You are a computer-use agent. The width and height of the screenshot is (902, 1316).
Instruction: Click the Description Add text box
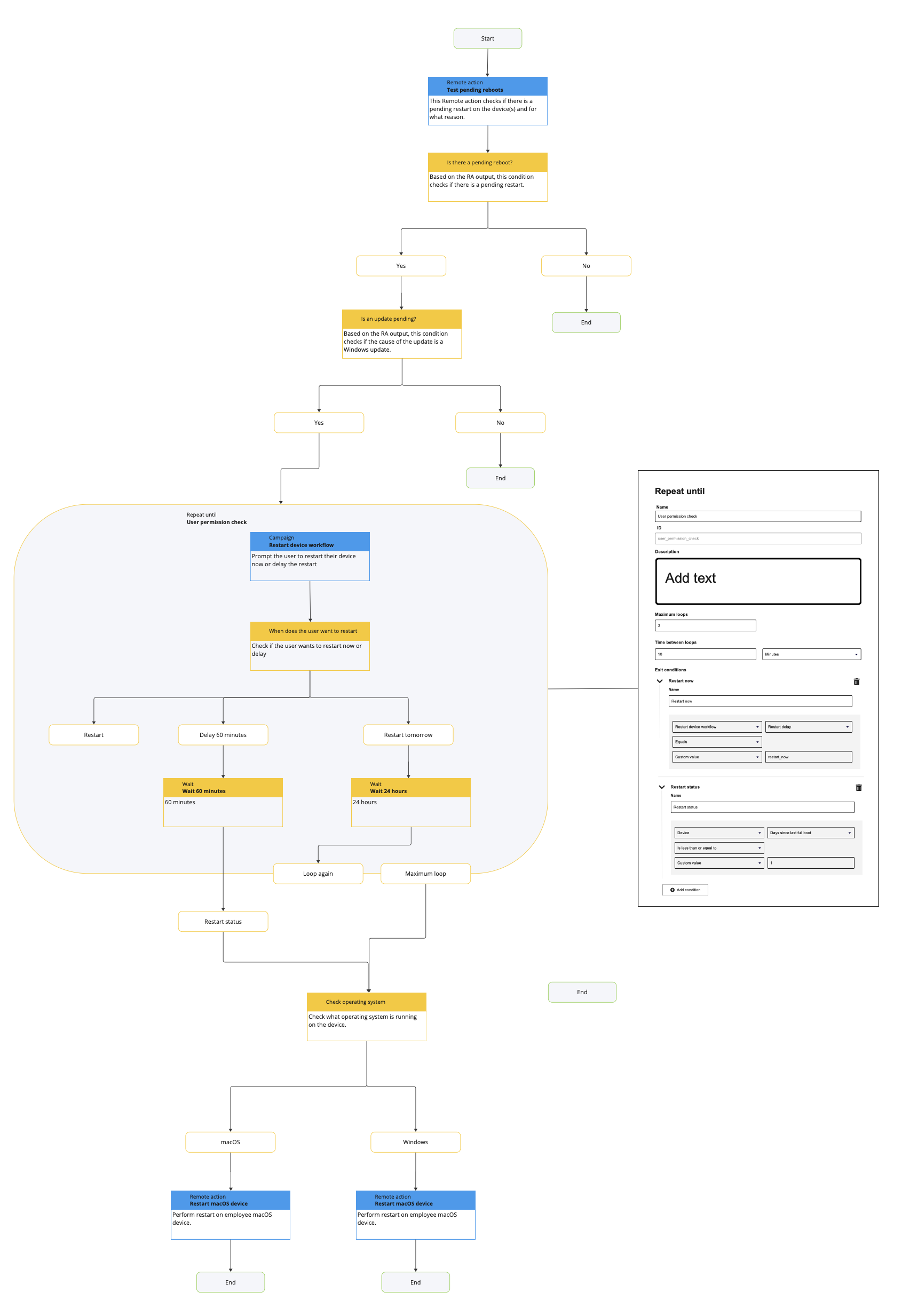point(757,581)
